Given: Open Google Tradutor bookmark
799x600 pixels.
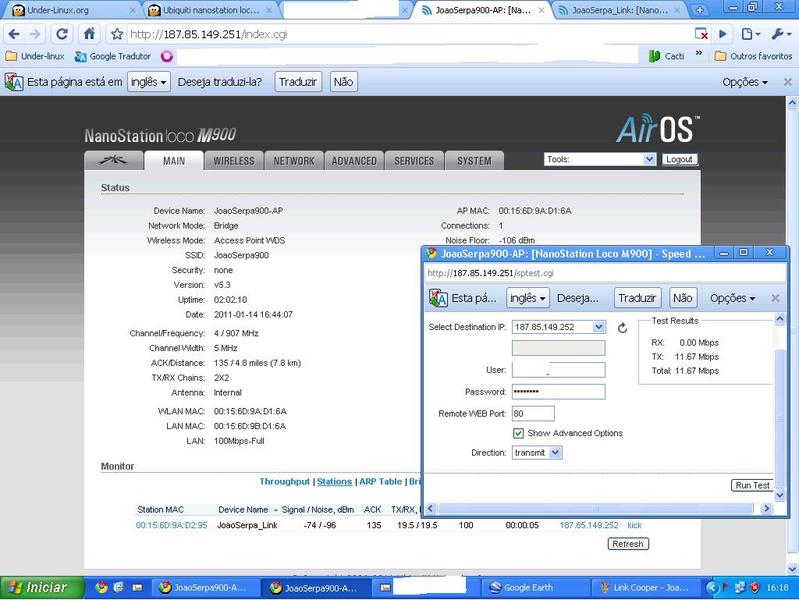Looking at the screenshot, I should point(113,56).
